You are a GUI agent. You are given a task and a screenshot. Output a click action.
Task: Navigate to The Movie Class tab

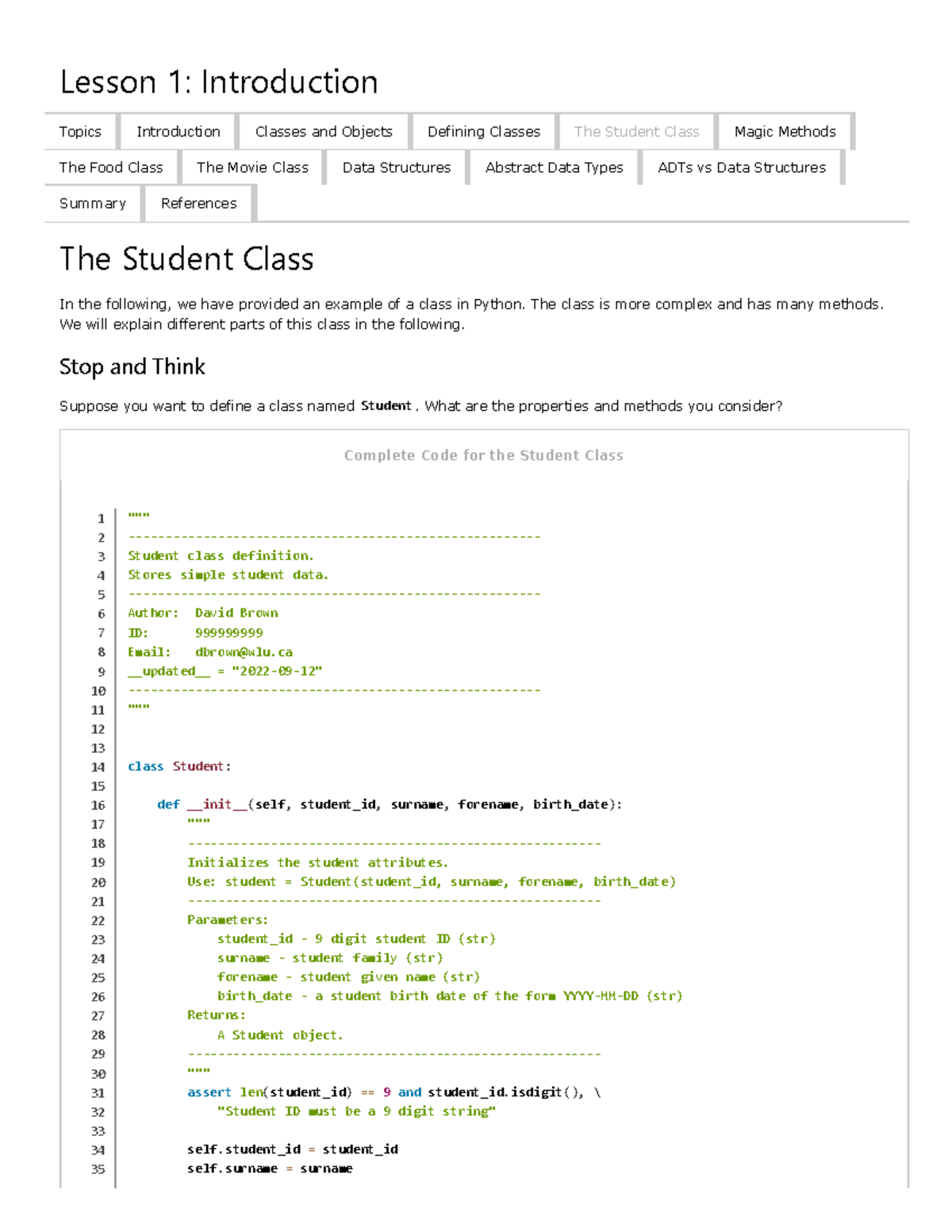pos(252,167)
